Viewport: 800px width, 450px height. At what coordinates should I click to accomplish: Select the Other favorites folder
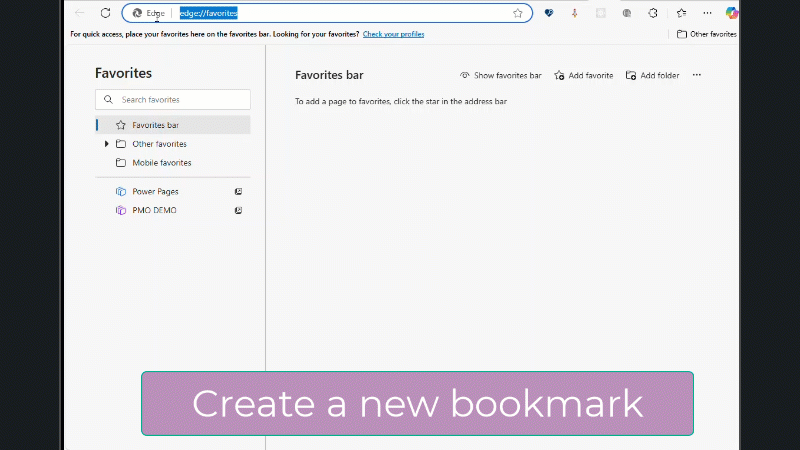(159, 144)
